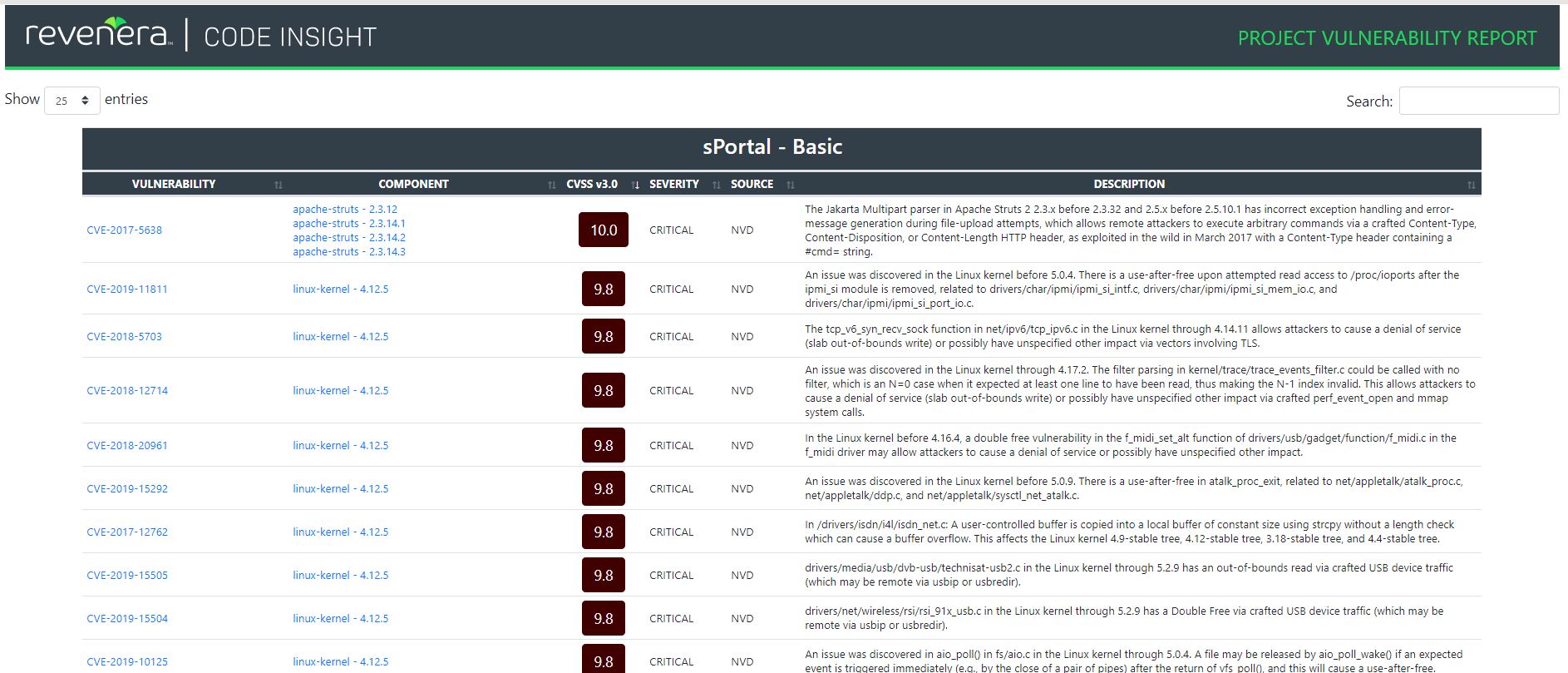
Task: Open CVE-2019-10125 vulnerability link
Action: point(127,662)
